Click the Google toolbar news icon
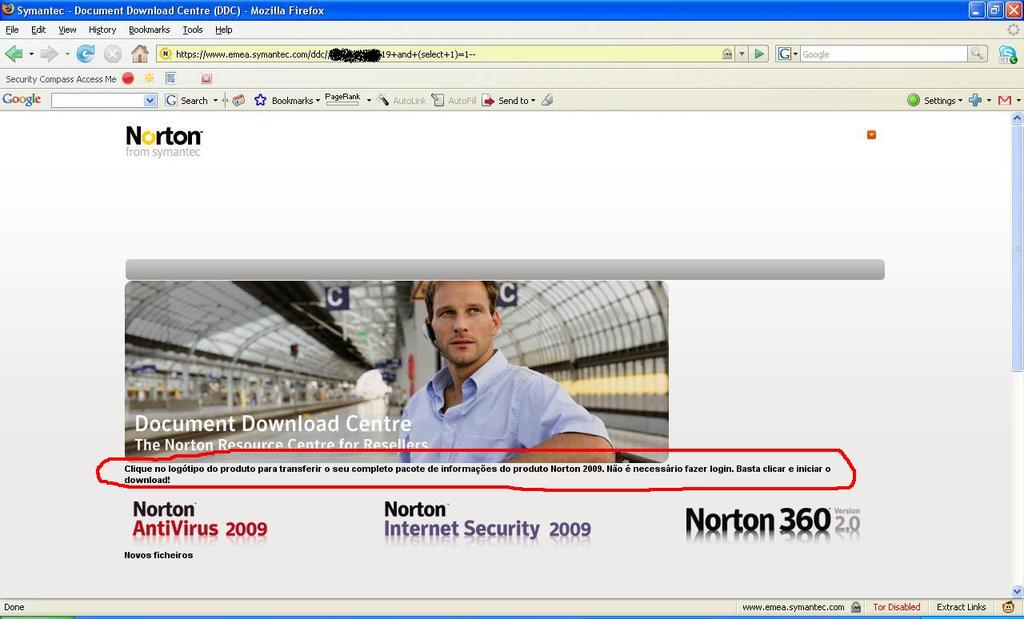Screen dimensions: 1024x619 coord(238,100)
